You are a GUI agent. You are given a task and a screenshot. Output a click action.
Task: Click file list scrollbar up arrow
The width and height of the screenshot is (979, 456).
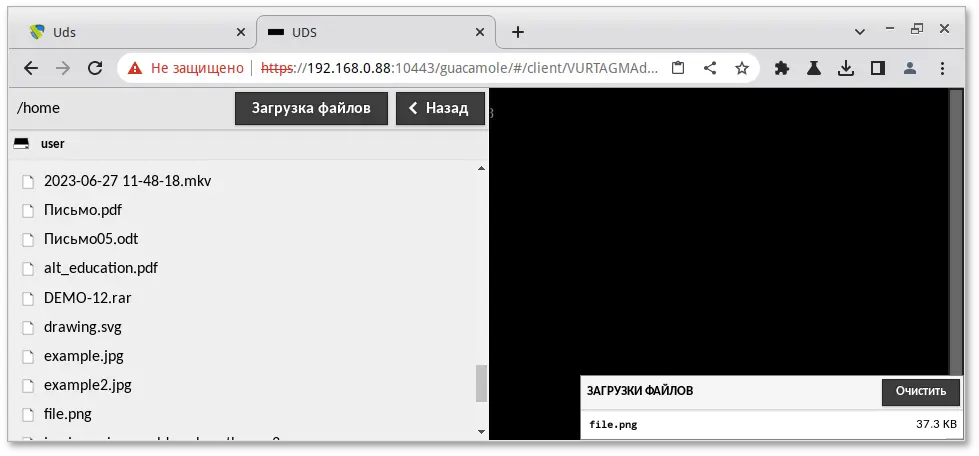coord(481,168)
